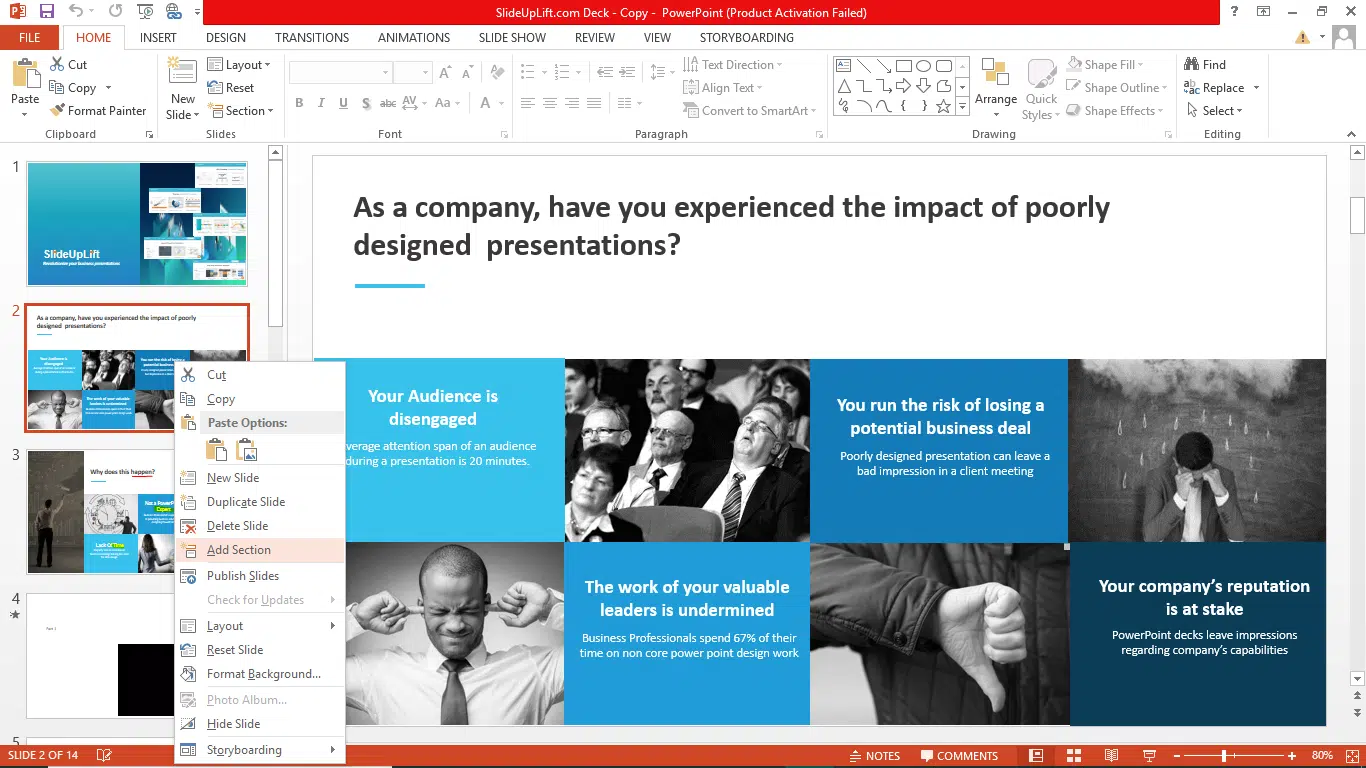Screen dimensions: 1366x768
Task: Click the zoom slider handle in the status bar
Action: (x=1224, y=756)
